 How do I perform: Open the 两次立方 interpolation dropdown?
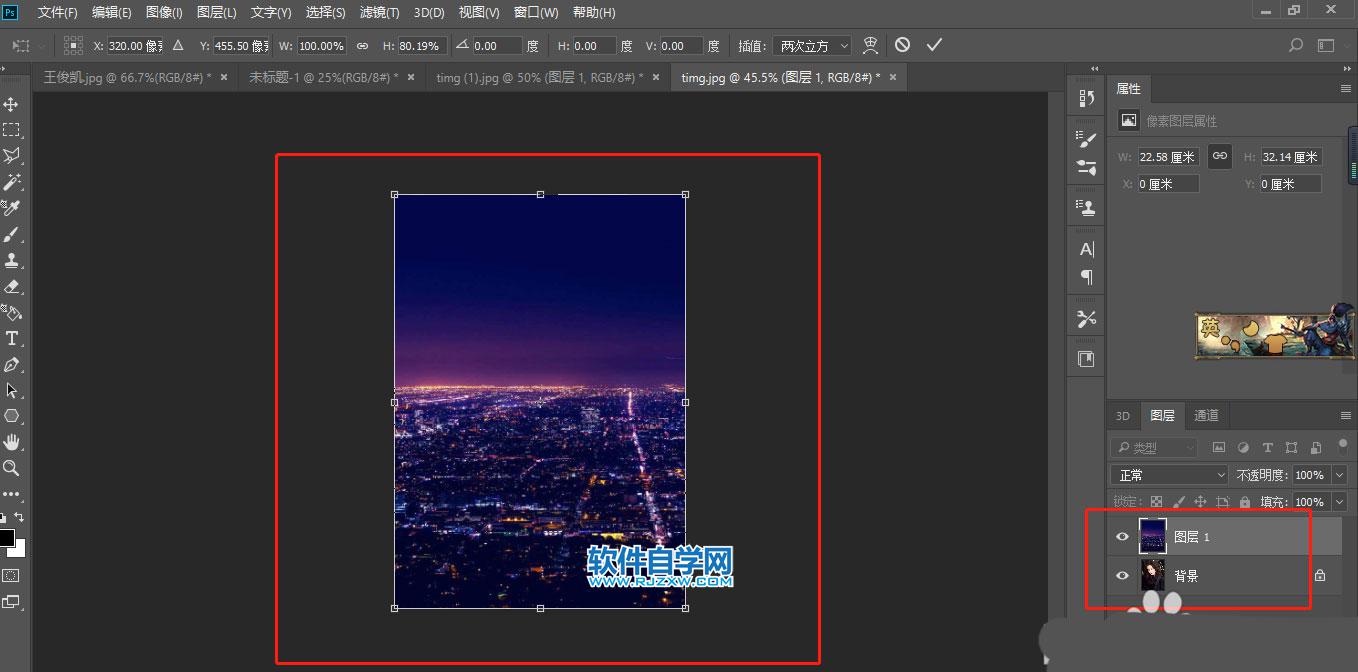[x=812, y=46]
